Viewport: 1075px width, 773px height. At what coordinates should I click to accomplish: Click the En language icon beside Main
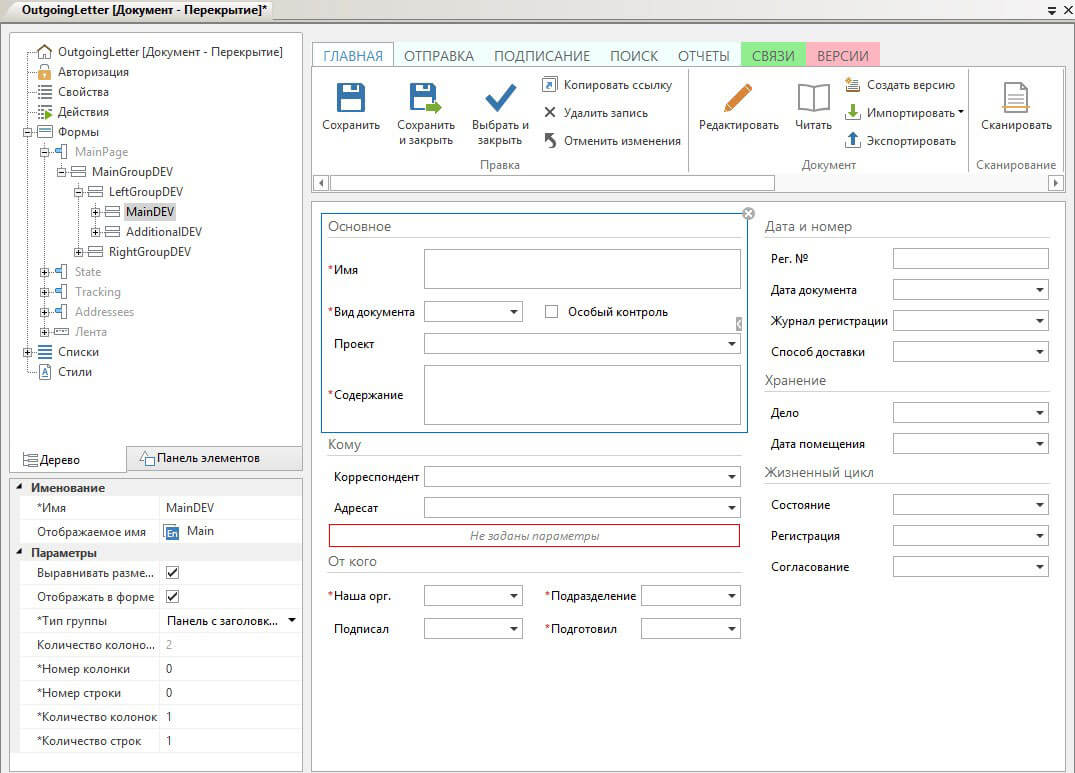coord(172,532)
